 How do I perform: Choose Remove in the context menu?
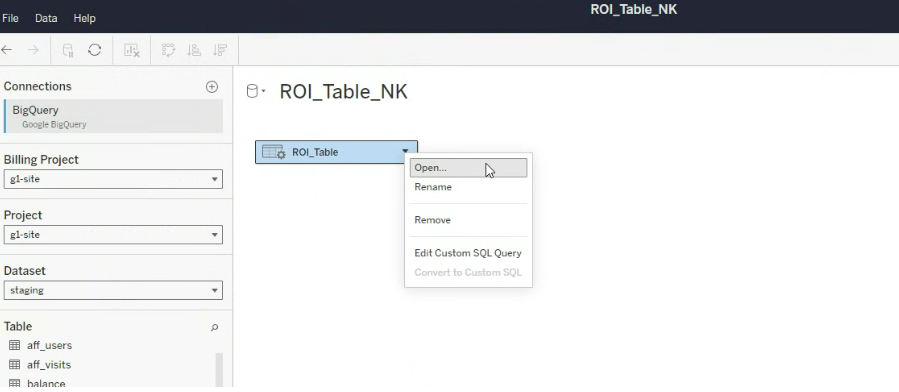(x=468, y=220)
